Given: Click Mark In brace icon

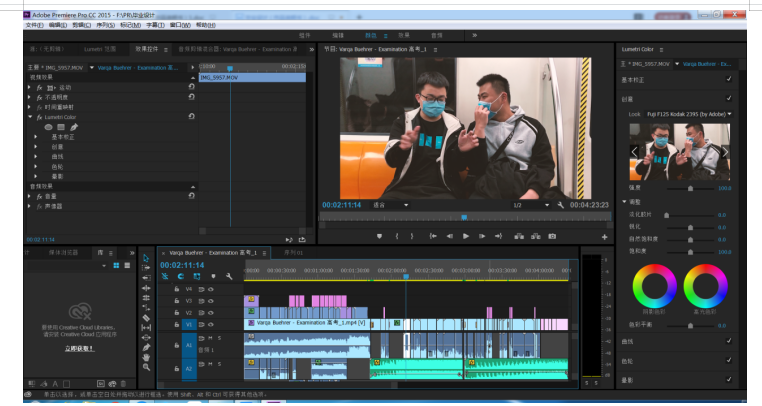Looking at the screenshot, I should click(397, 236).
